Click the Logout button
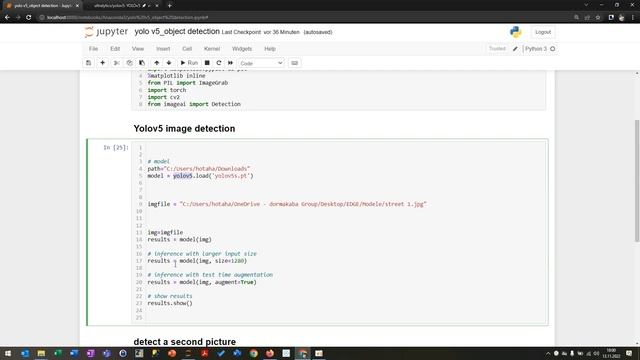 [543, 32]
